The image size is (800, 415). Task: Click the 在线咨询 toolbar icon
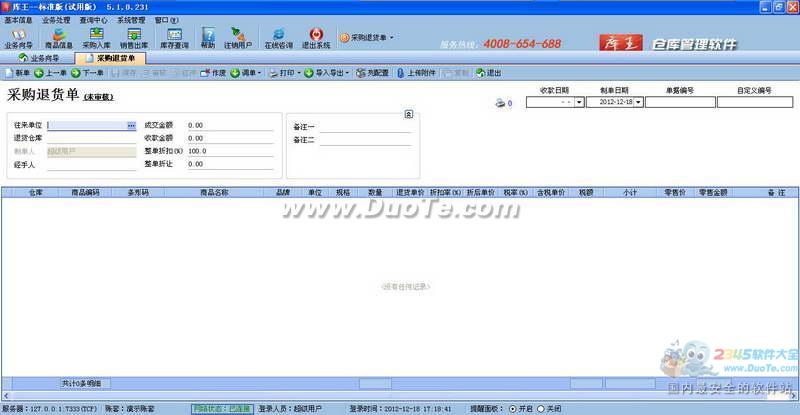click(279, 38)
